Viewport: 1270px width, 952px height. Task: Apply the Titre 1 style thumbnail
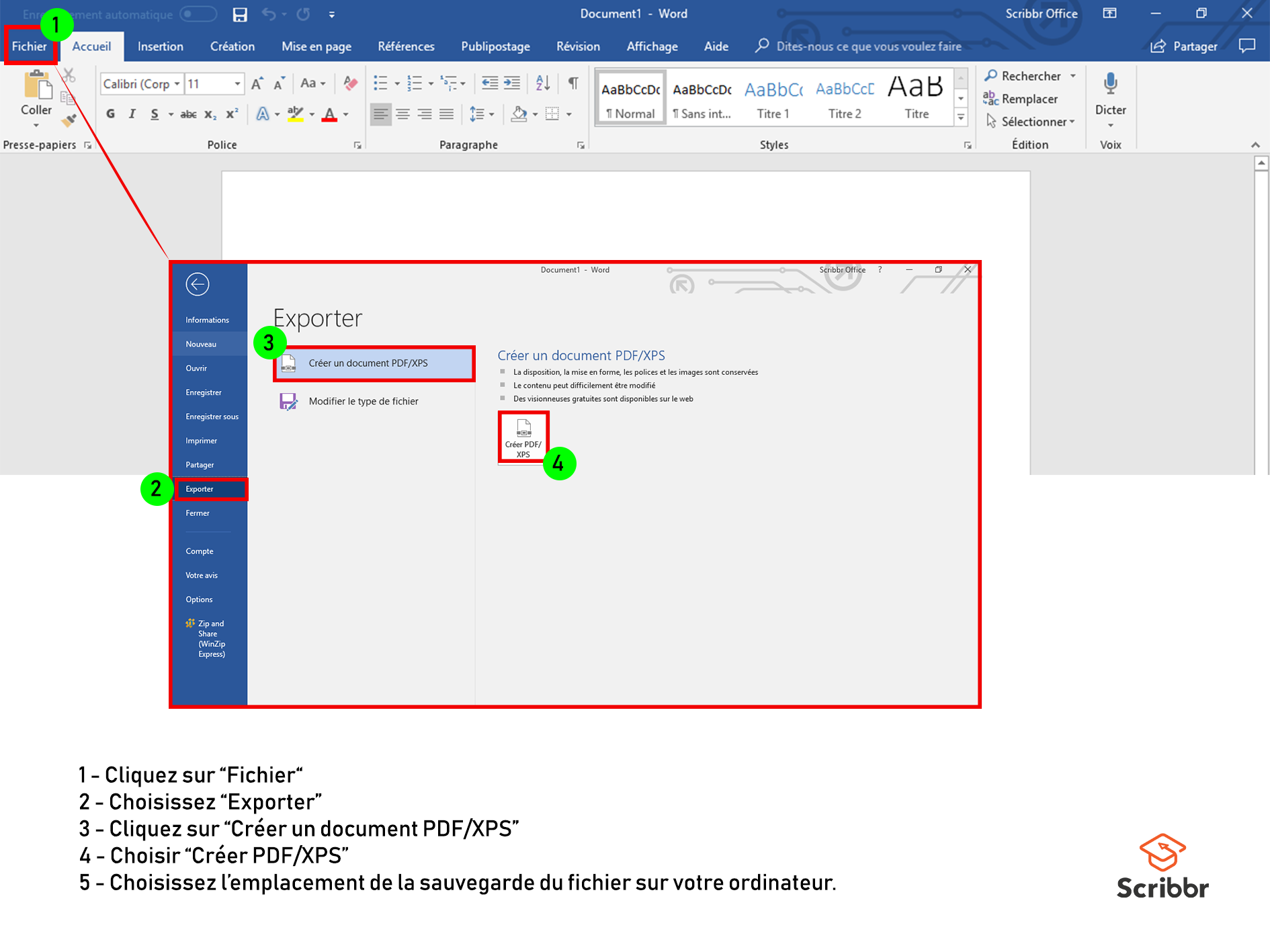click(x=773, y=99)
